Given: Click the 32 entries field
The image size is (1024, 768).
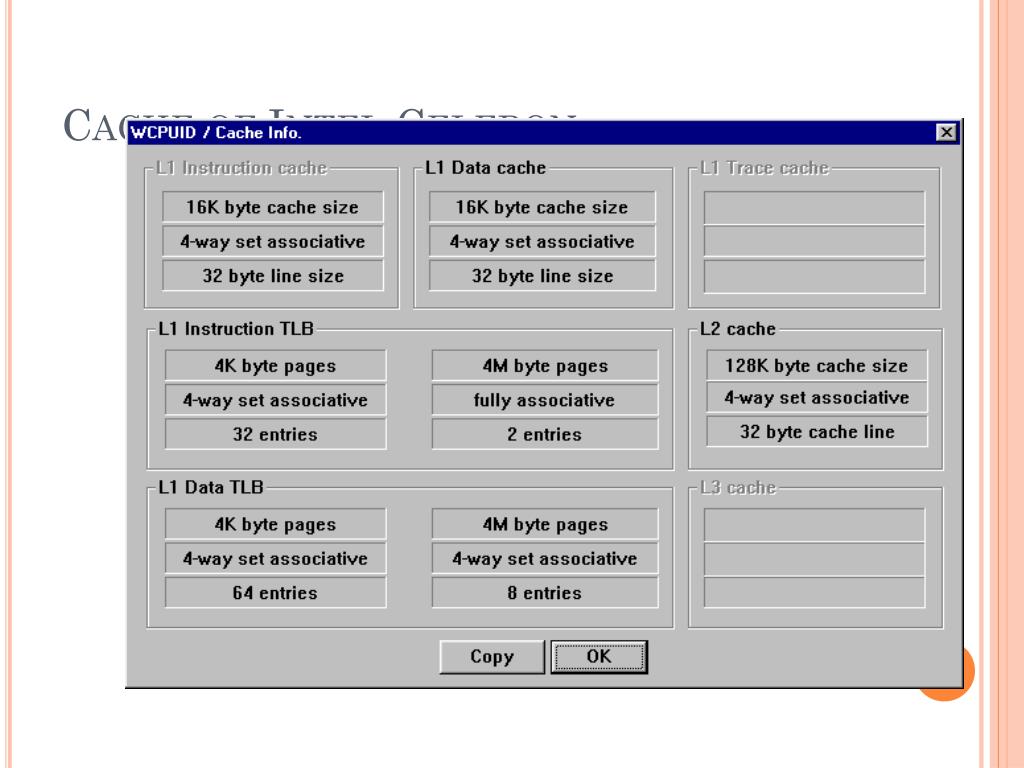Looking at the screenshot, I should (x=276, y=434).
